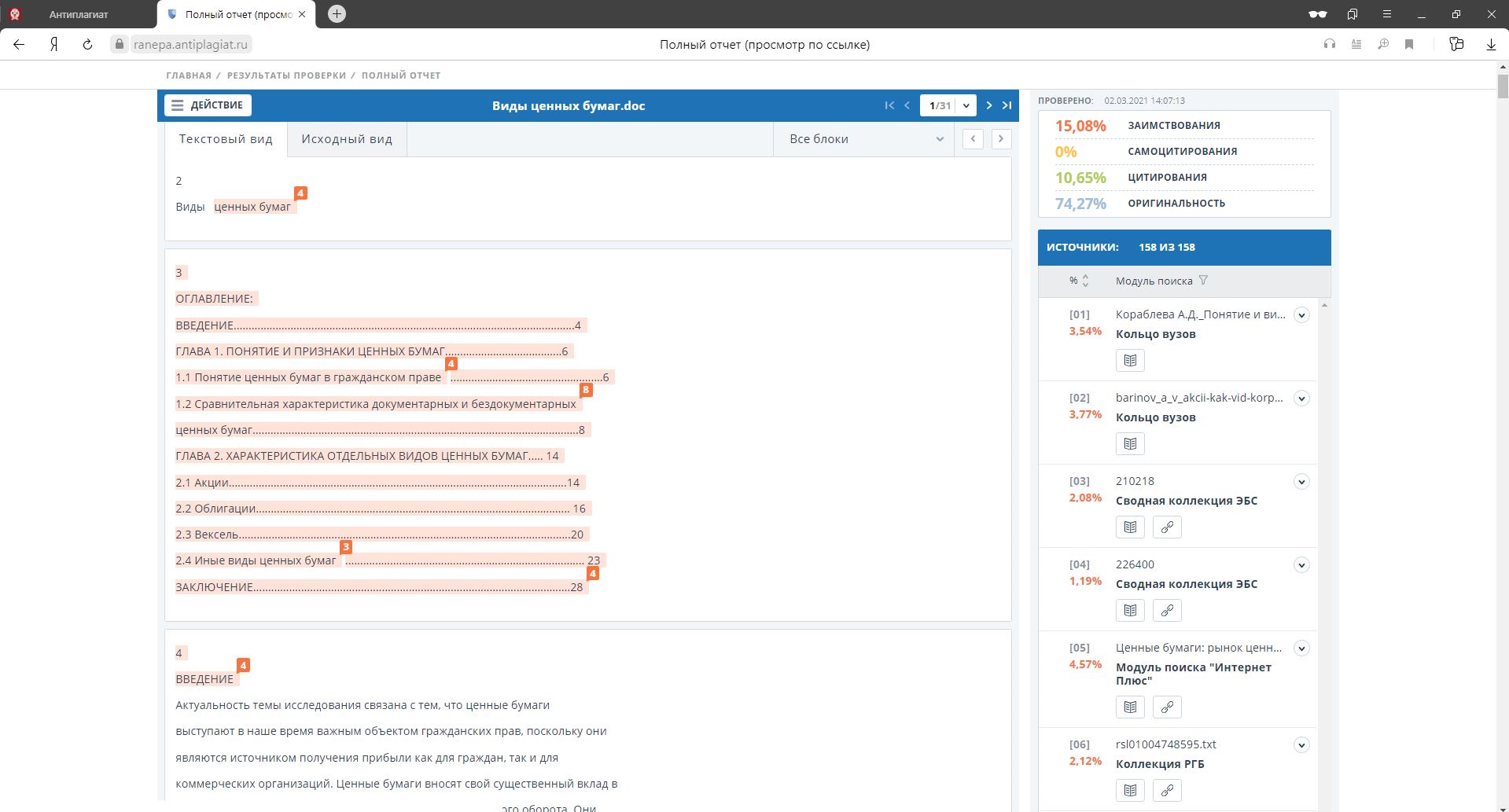
Task: Reload the page with browser refresh icon
Action: pyautogui.click(x=87, y=45)
